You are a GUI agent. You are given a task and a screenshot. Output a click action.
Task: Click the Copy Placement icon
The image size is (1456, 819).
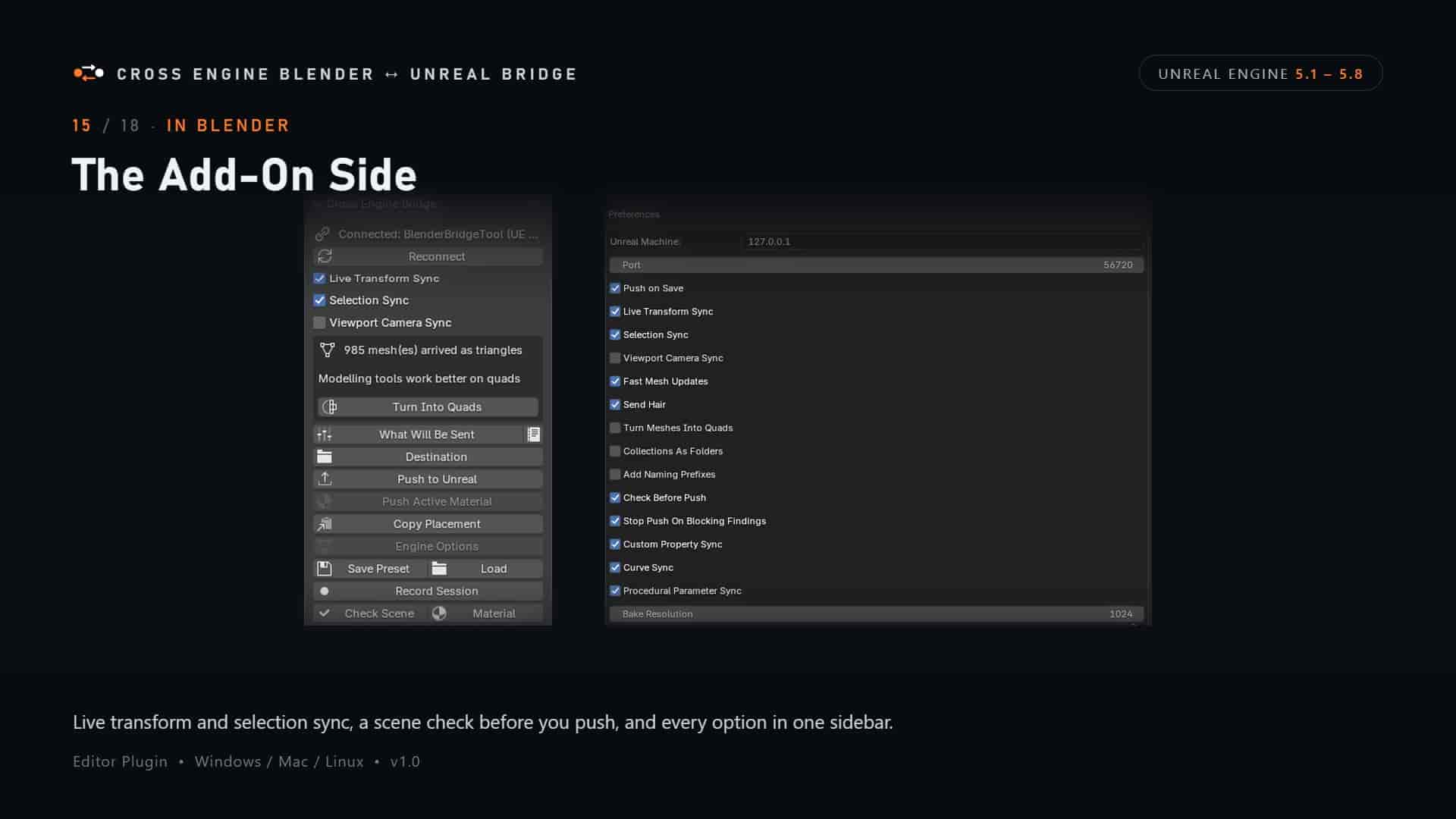pos(325,524)
